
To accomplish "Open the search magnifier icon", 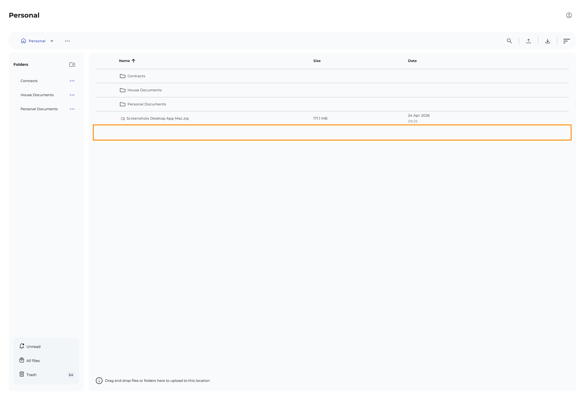I will pos(509,41).
